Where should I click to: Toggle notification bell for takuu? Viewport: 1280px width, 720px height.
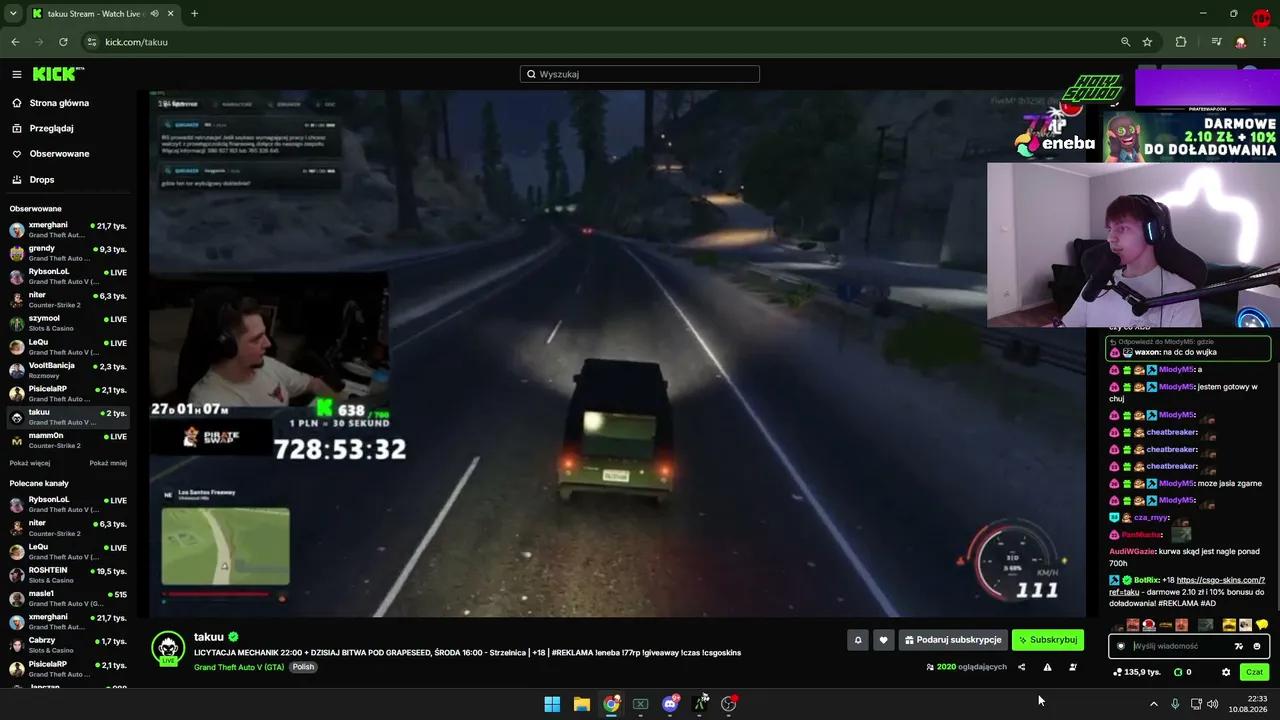coord(857,640)
